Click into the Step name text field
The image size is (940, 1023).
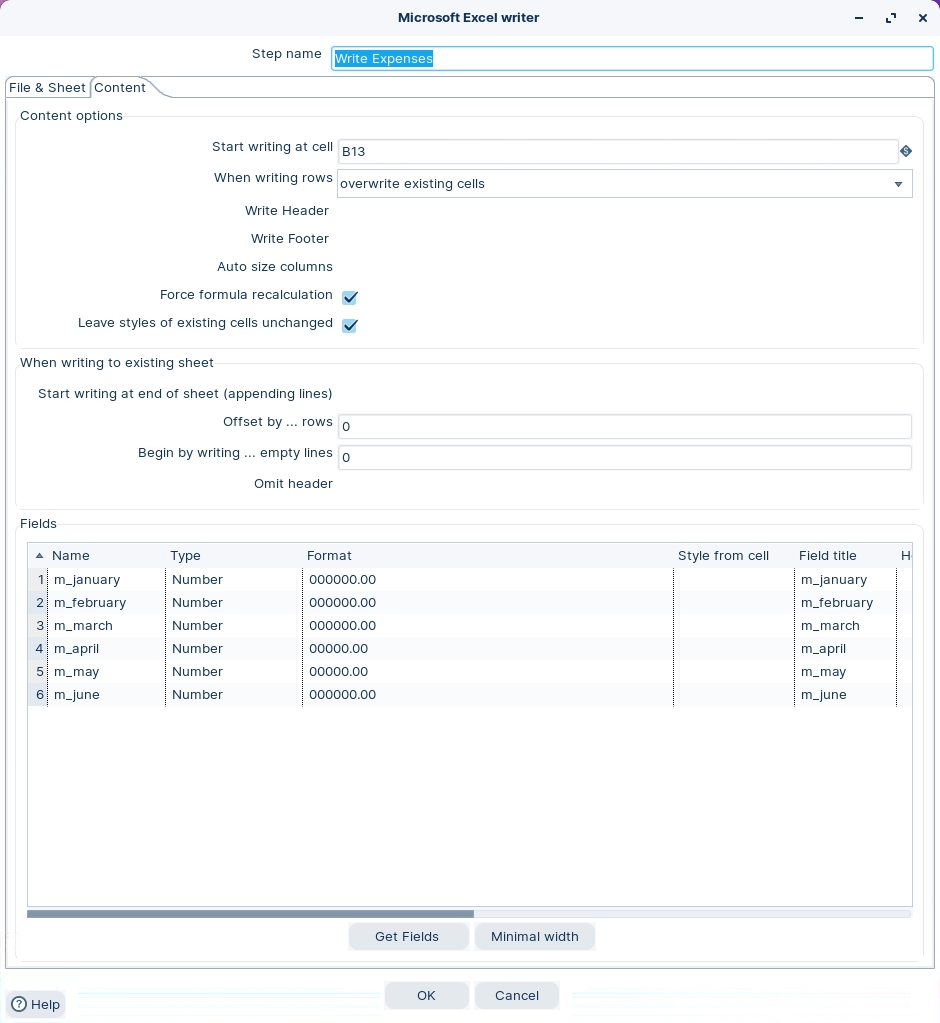pyautogui.click(x=631, y=59)
